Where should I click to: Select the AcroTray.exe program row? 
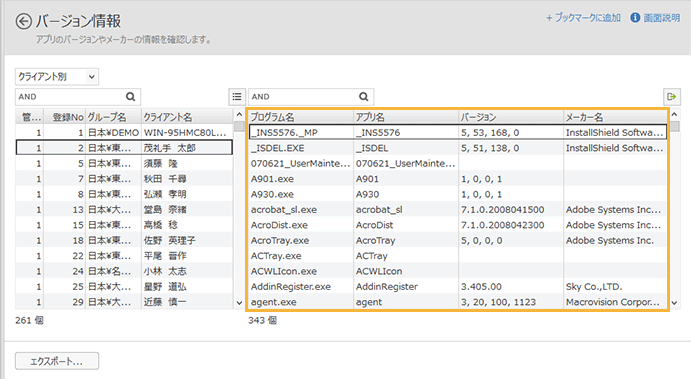(457, 241)
